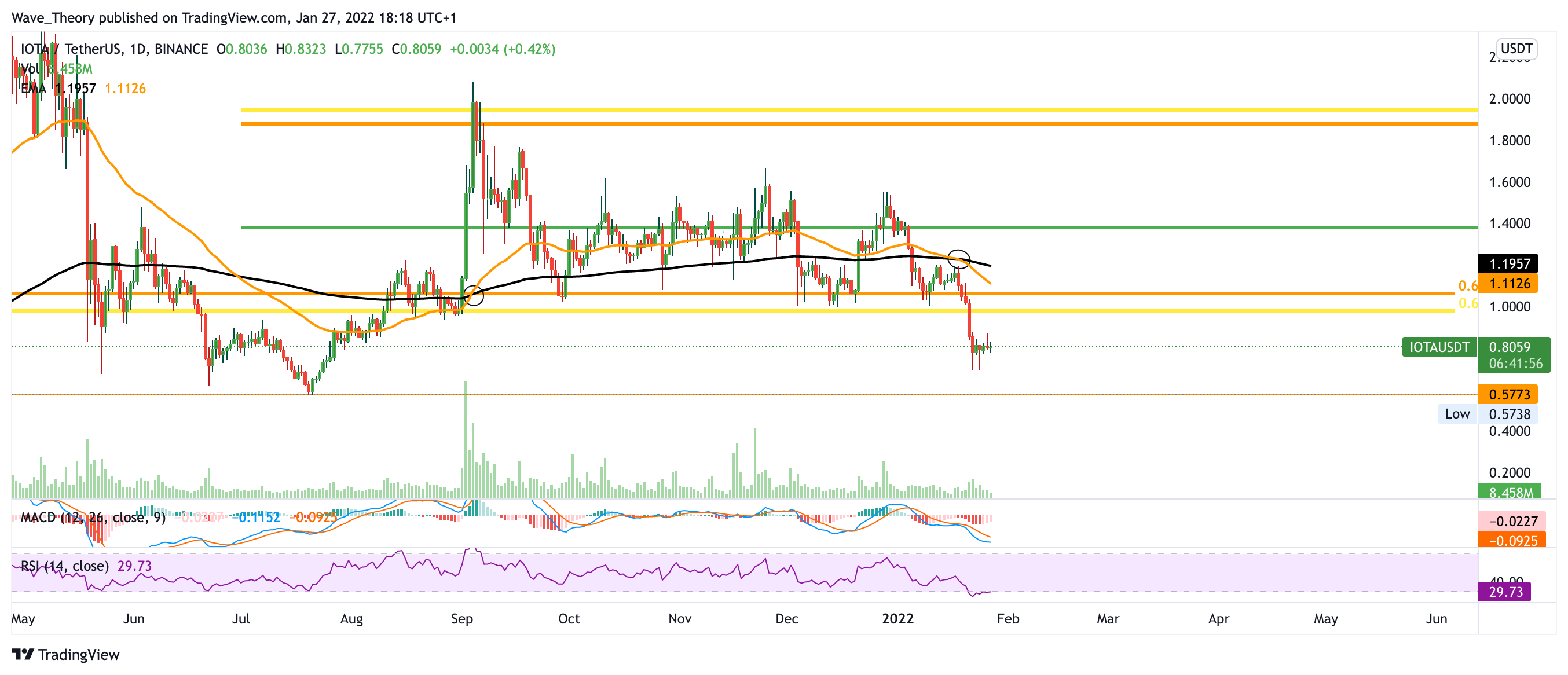This screenshot has width=1568, height=675.
Task: Click the circle marking the September EMA crossover
Action: (474, 295)
